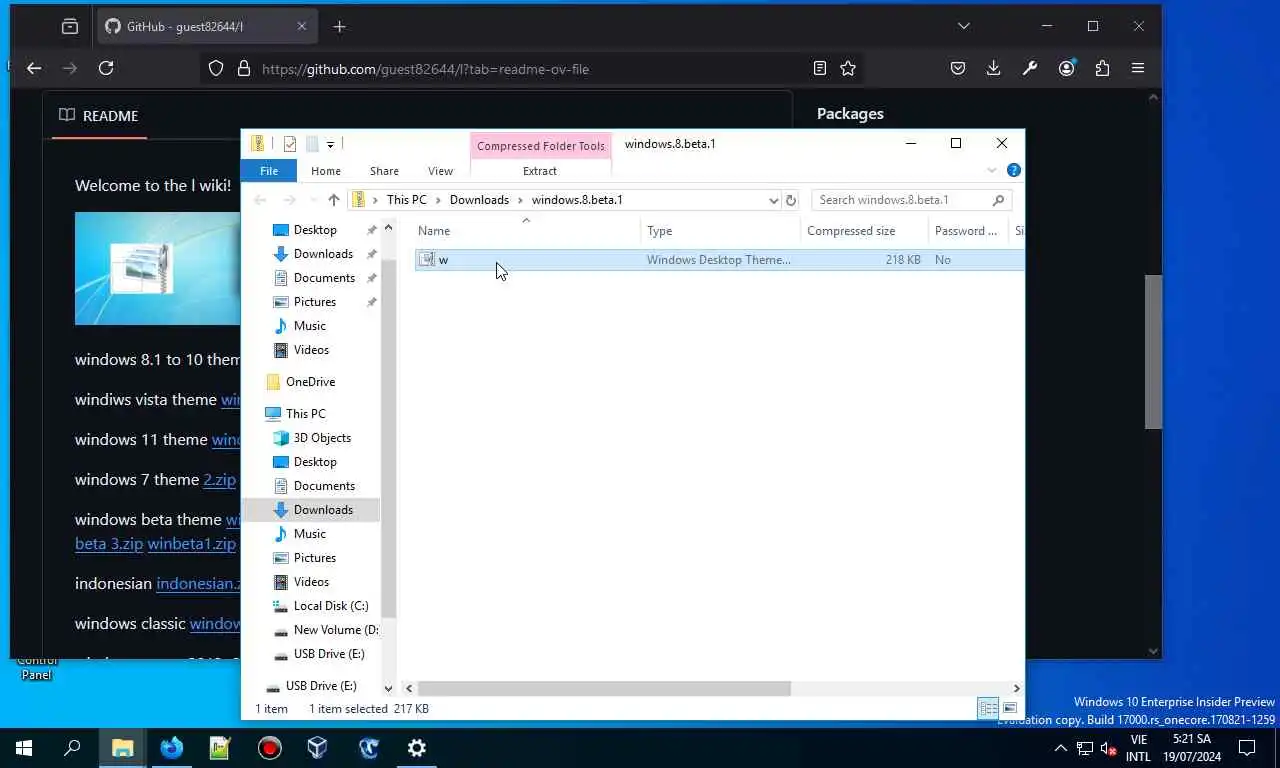Open the File menu in Explorer

coord(269,171)
